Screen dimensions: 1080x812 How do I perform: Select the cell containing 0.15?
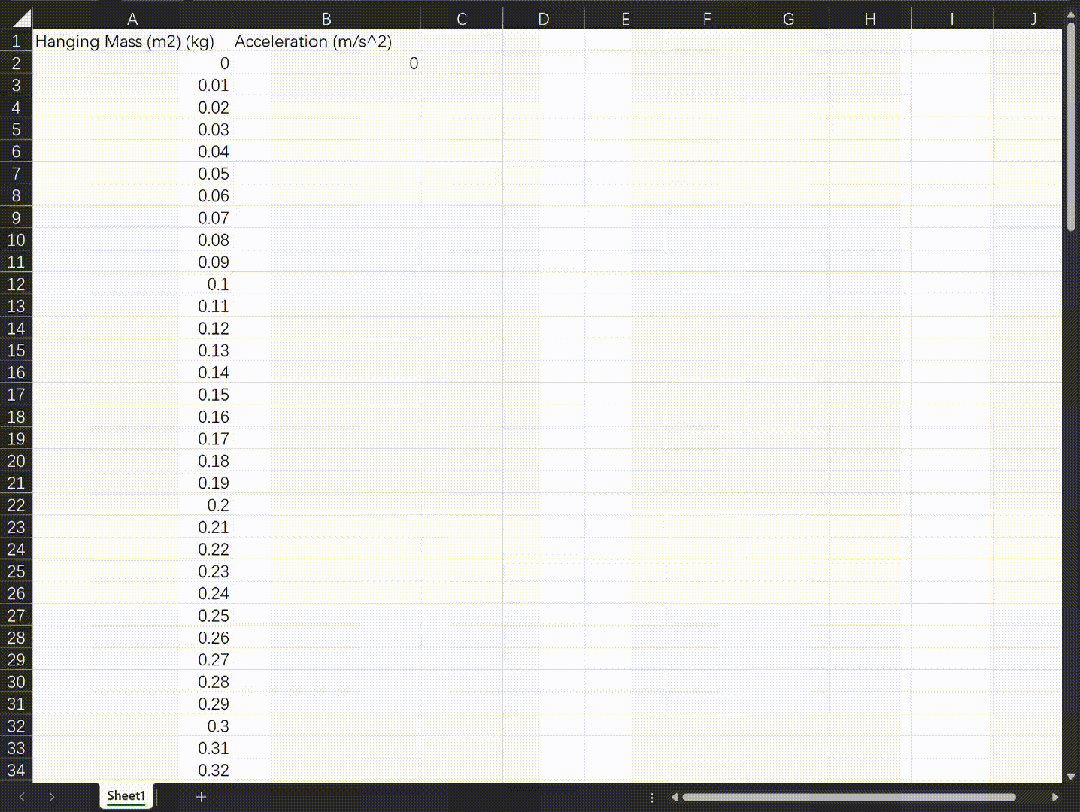click(x=133, y=395)
